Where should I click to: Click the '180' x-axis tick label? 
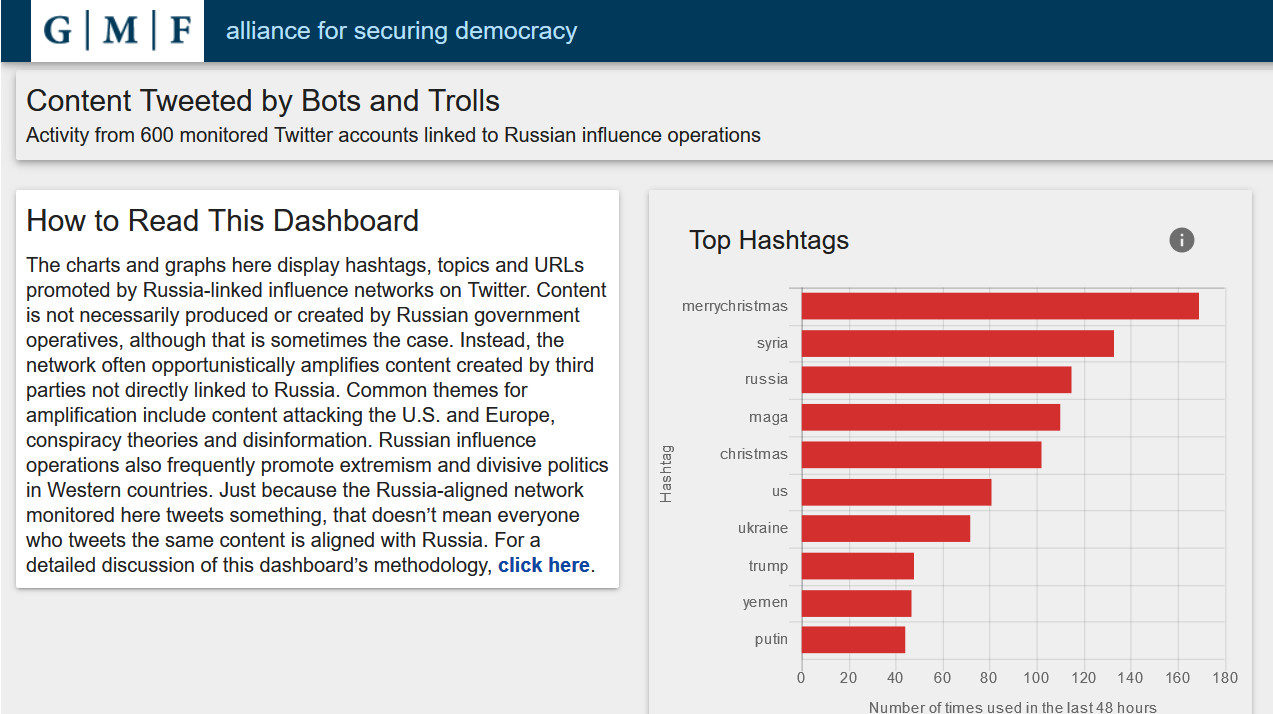click(1224, 678)
